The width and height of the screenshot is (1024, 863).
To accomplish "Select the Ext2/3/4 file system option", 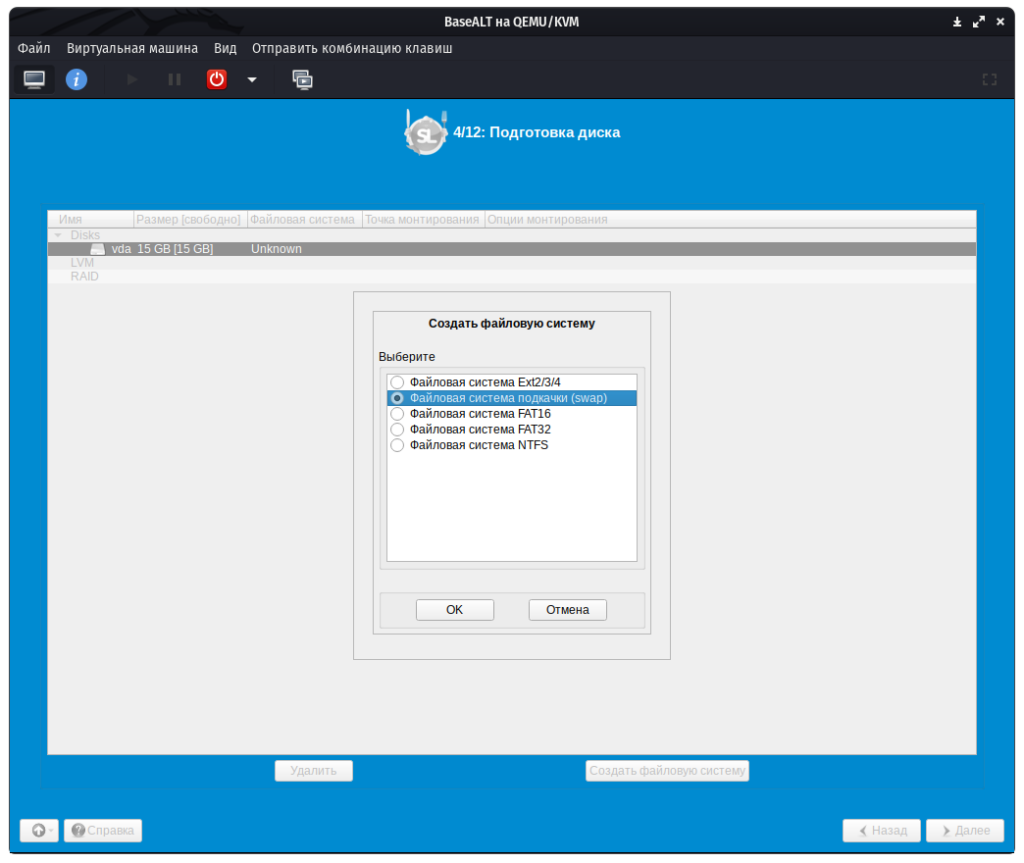I will [x=398, y=382].
